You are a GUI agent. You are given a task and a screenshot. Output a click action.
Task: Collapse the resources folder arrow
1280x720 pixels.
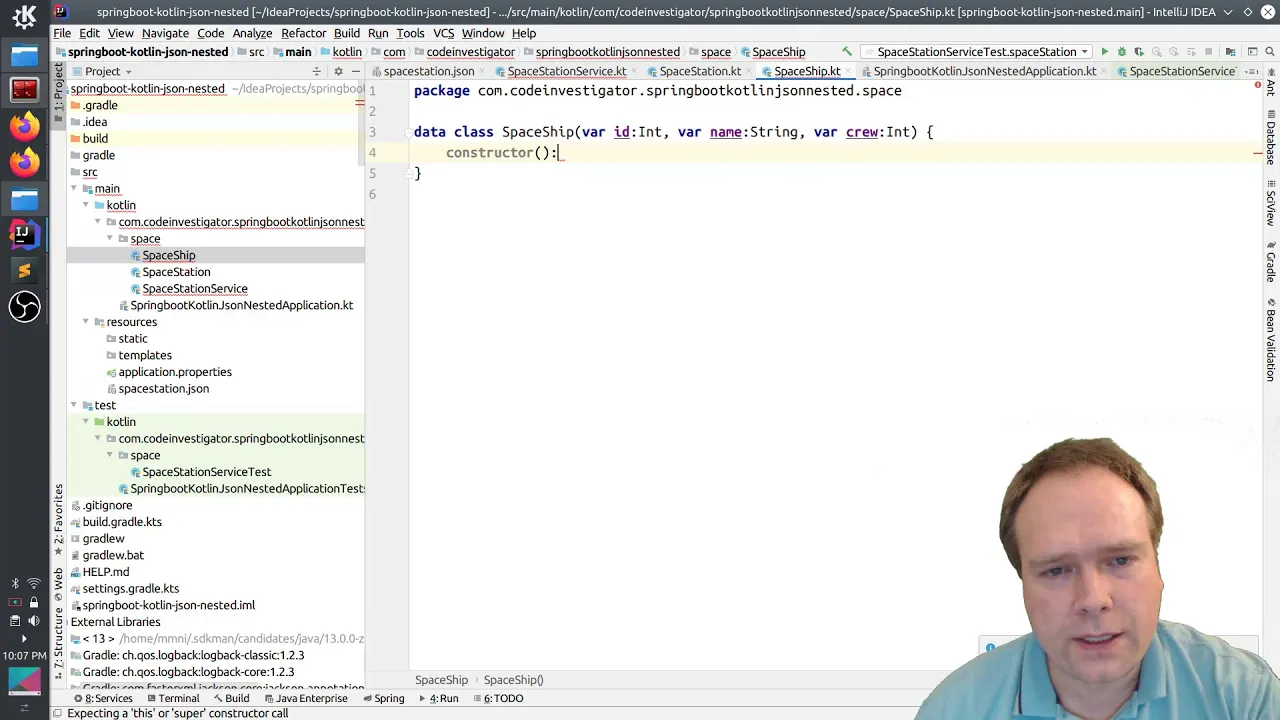pyautogui.click(x=86, y=322)
